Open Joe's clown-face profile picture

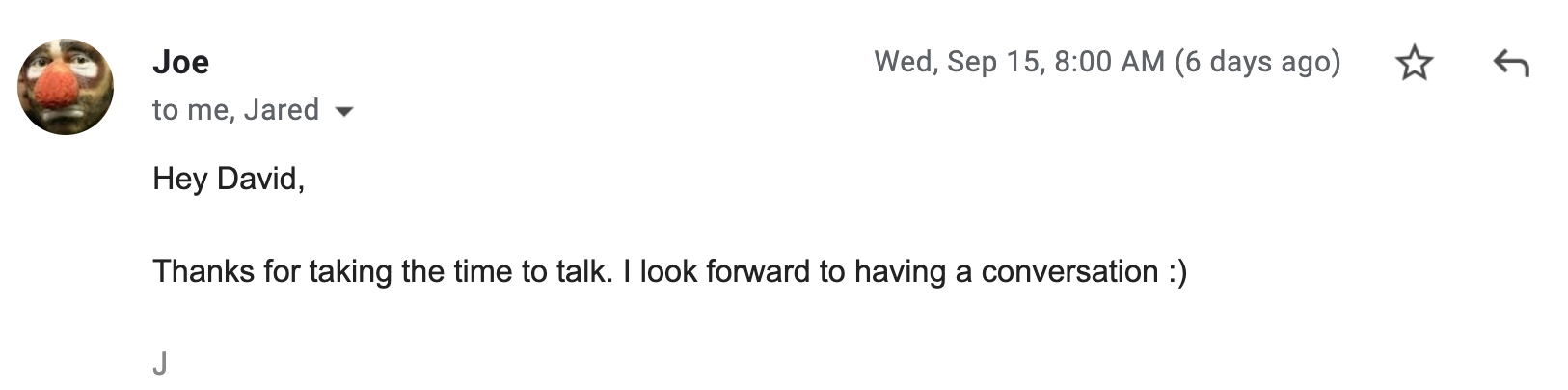(66, 87)
